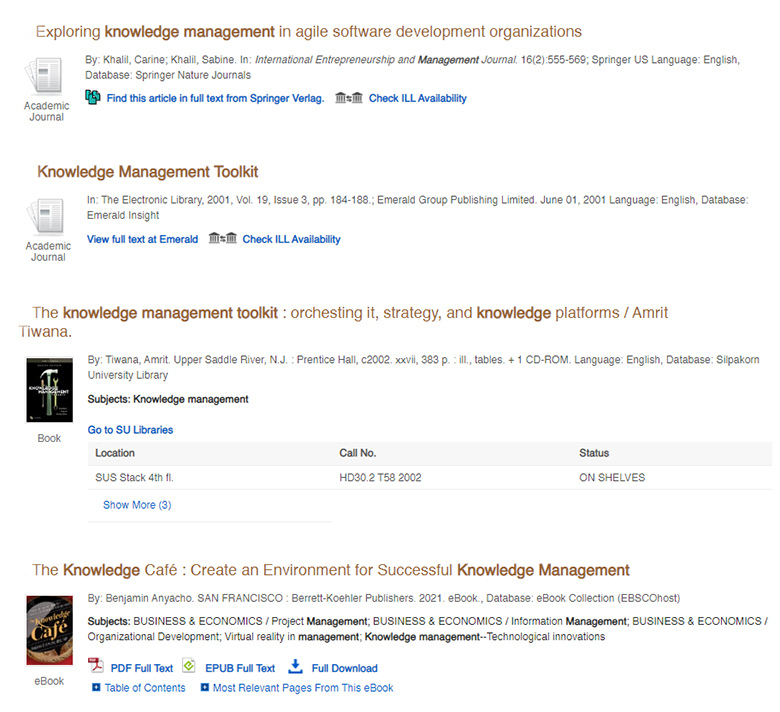Click the Full Download arrow icon

click(x=295, y=666)
